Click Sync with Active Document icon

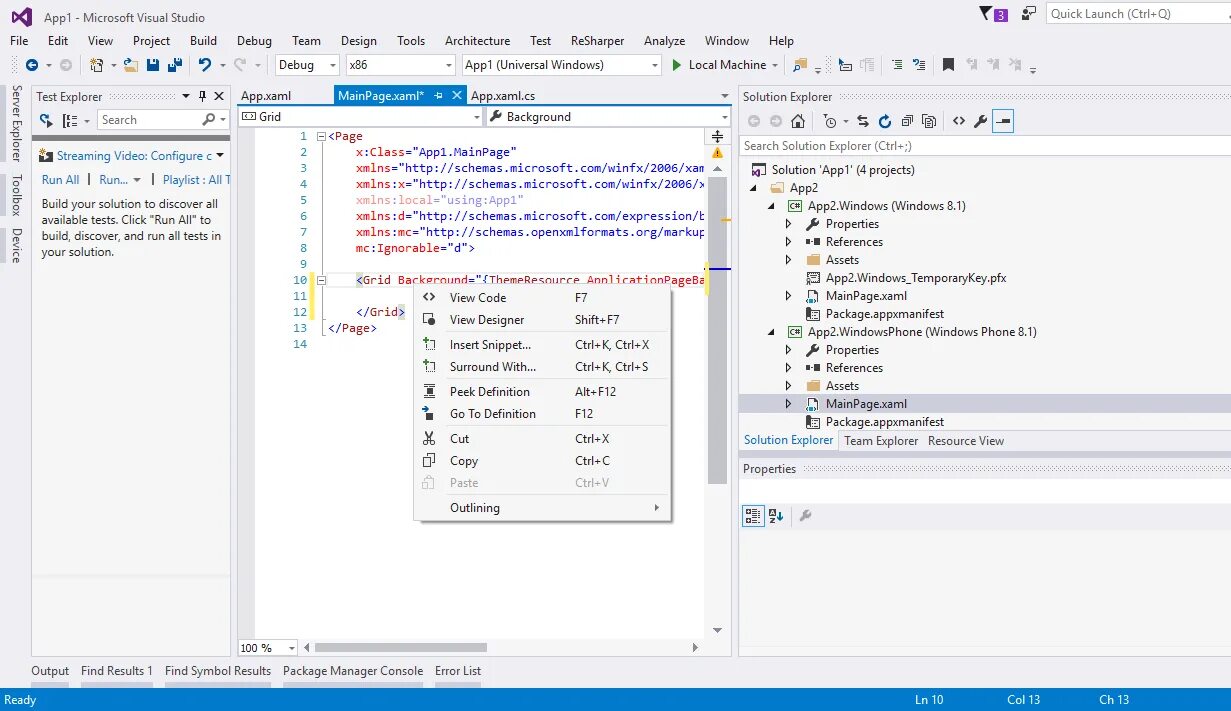863,121
